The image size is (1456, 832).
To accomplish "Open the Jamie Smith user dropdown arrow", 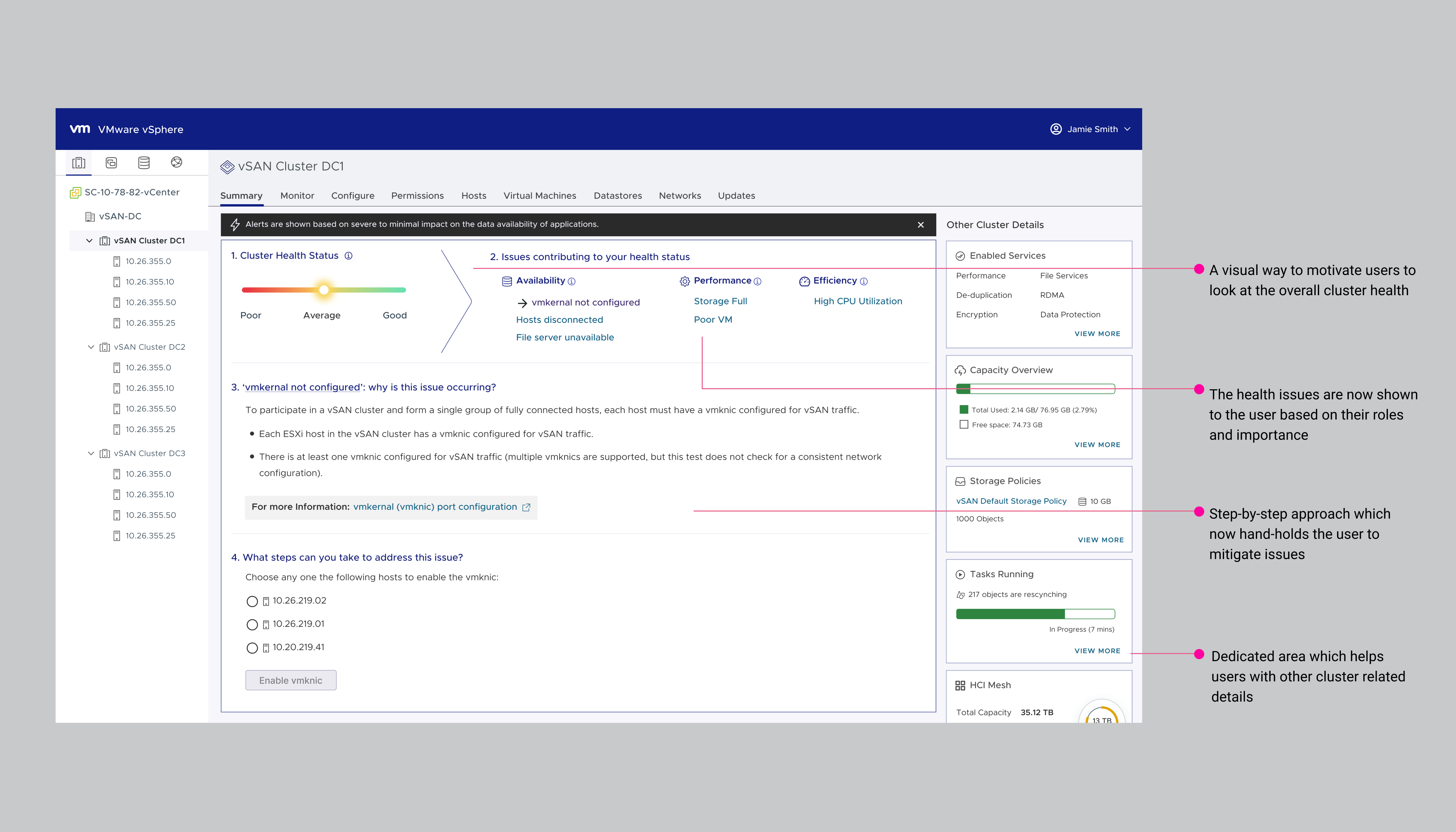I will [1127, 129].
